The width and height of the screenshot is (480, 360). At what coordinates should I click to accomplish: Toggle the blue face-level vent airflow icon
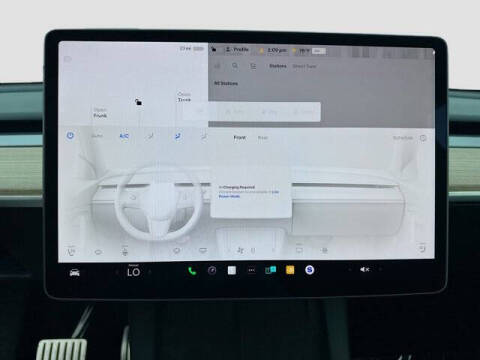coord(178,136)
